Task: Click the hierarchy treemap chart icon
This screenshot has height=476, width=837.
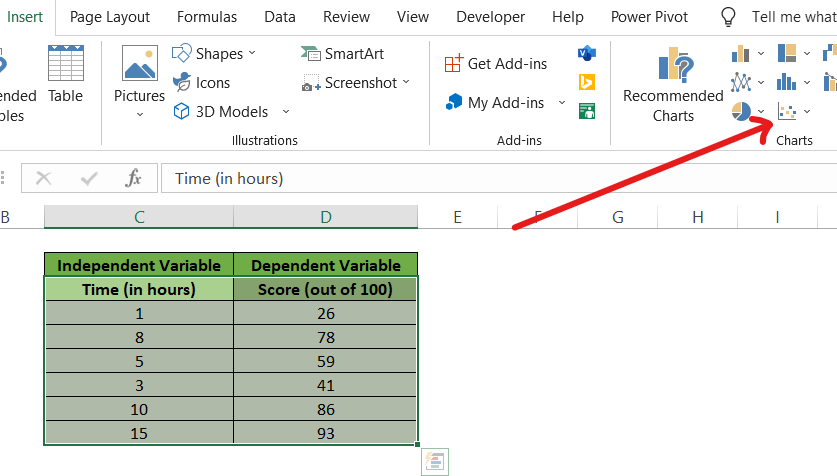Action: (x=788, y=53)
